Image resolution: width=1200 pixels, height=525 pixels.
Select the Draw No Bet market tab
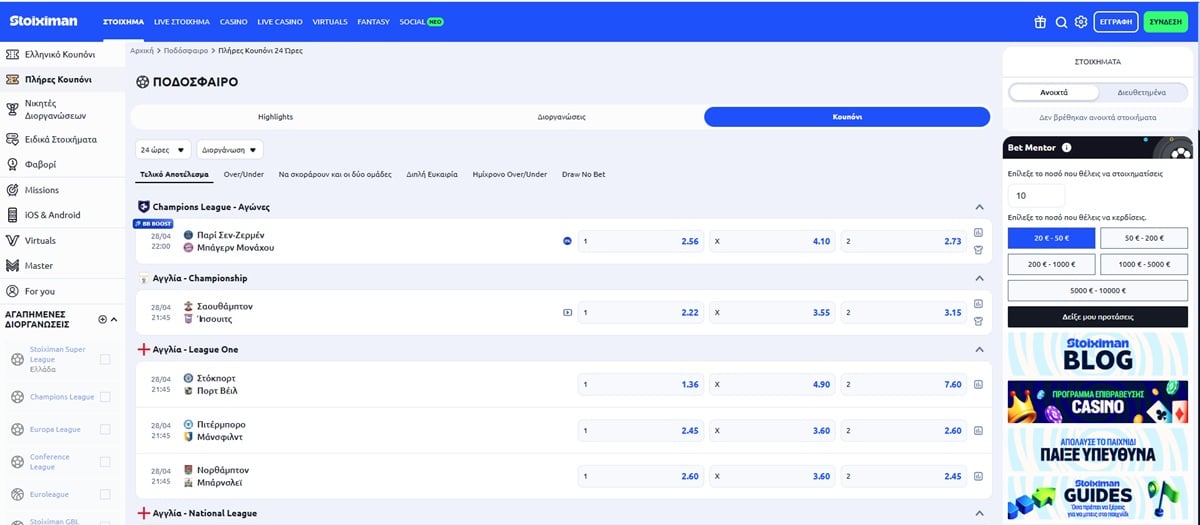[x=583, y=174]
